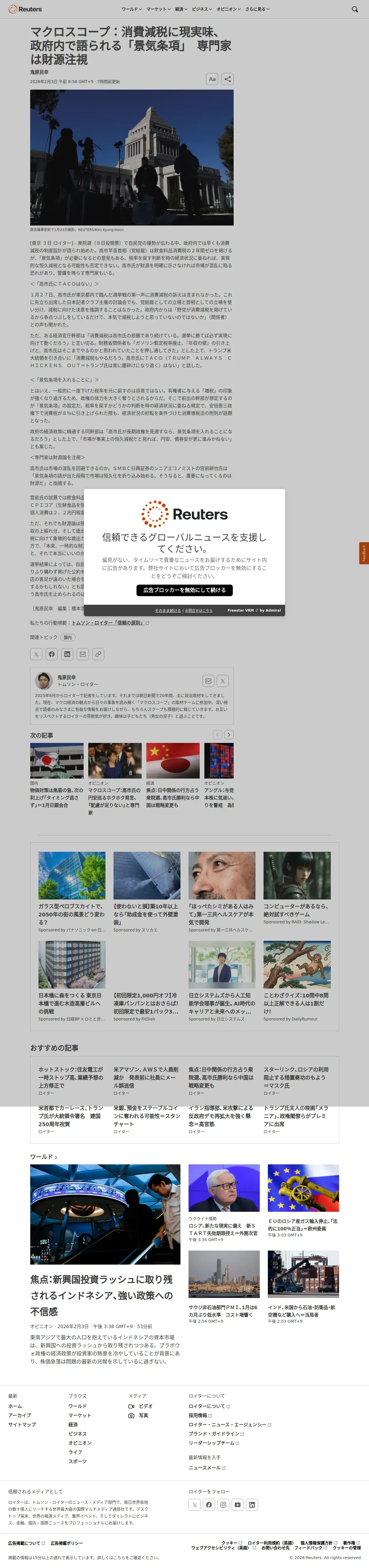Follow Reuters on Instagram in the footer

pos(224,1505)
